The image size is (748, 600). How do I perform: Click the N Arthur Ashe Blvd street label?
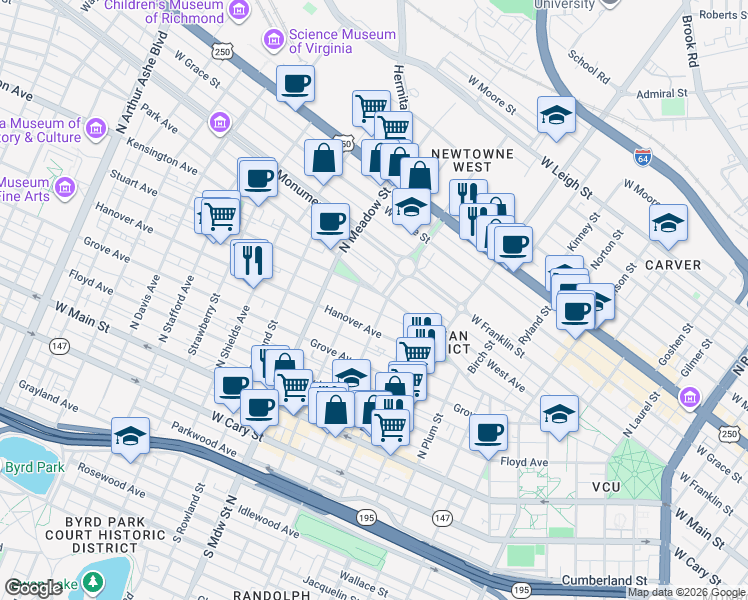[142, 83]
